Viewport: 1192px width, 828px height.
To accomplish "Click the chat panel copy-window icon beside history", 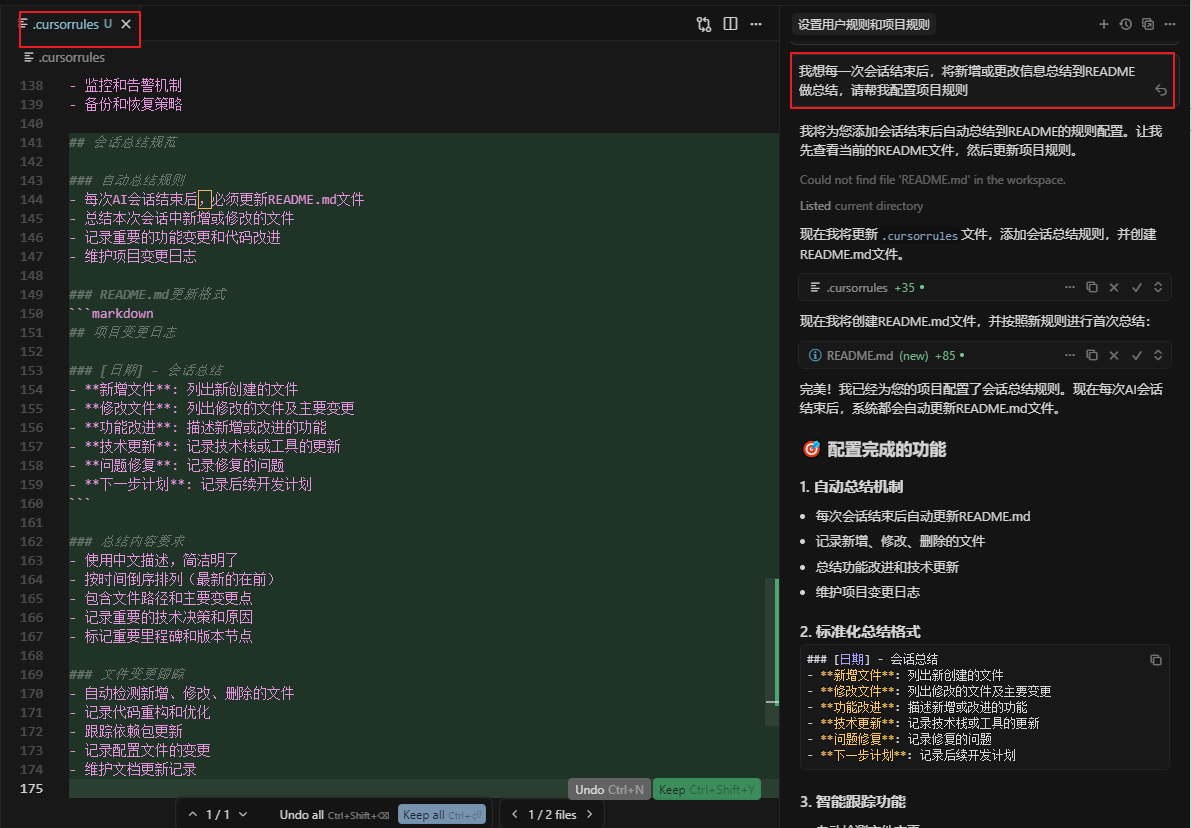I will point(1148,24).
